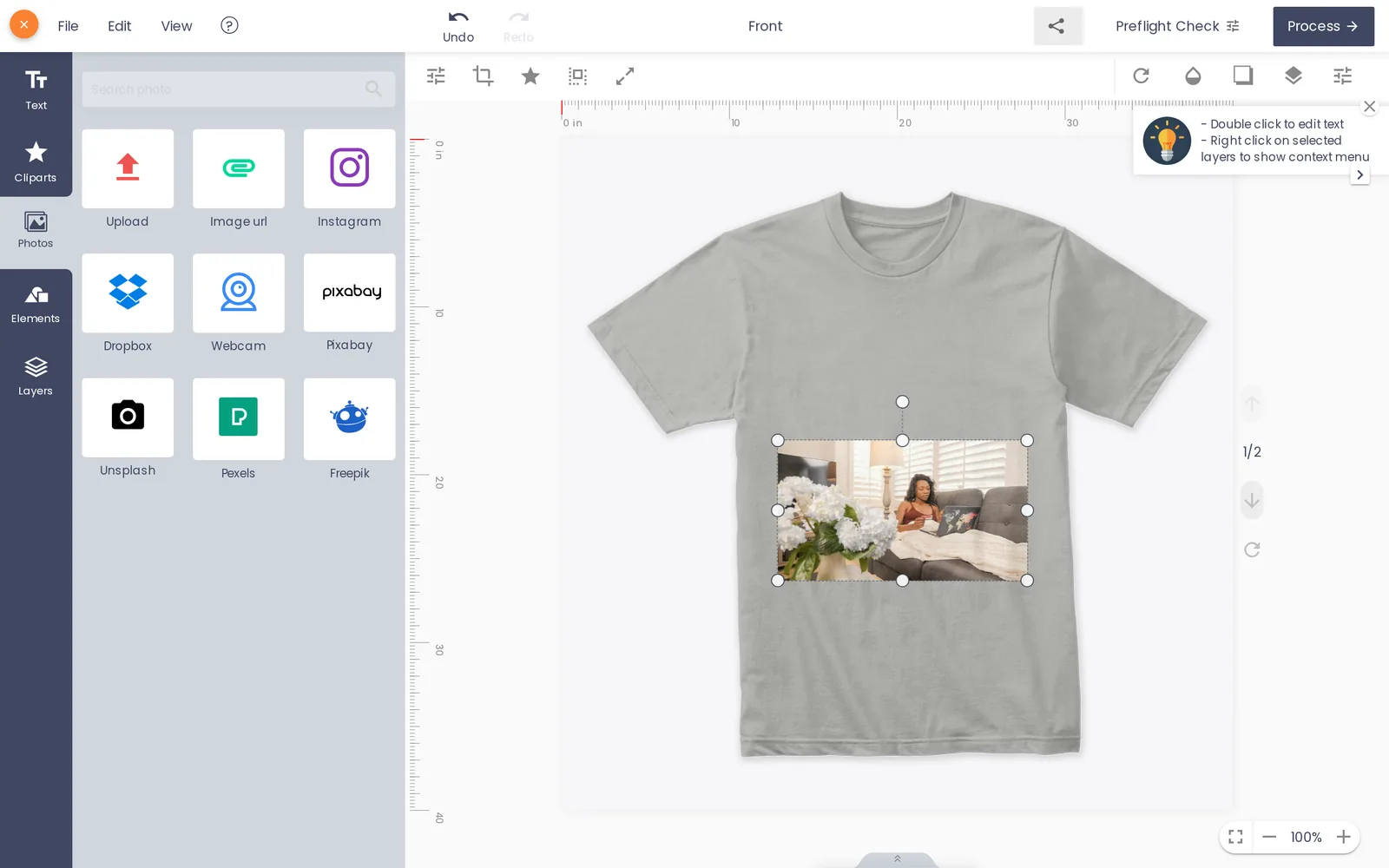
Task: Open the Edit menu
Action: pyautogui.click(x=120, y=26)
